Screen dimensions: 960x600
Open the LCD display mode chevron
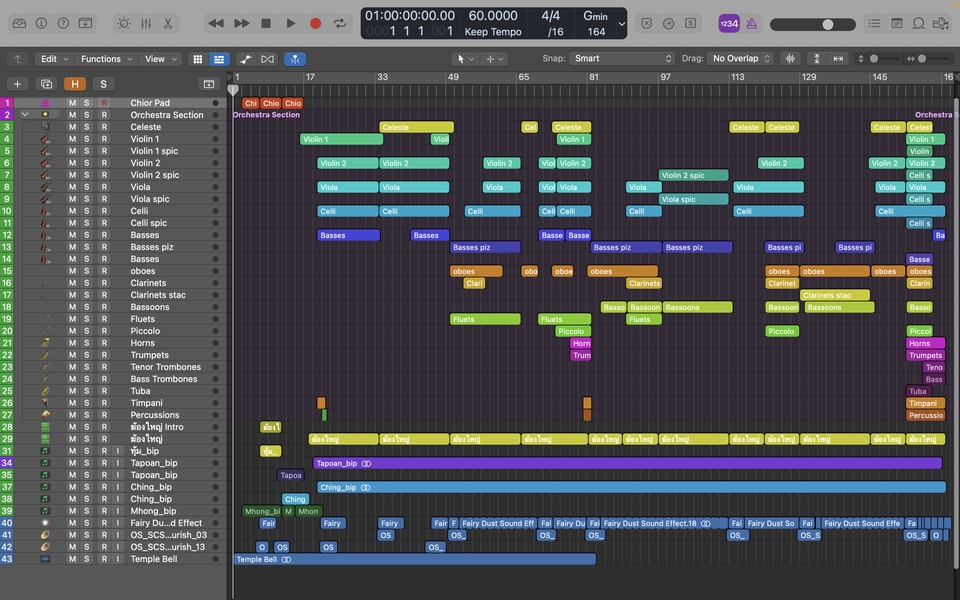pyautogui.click(x=621, y=24)
